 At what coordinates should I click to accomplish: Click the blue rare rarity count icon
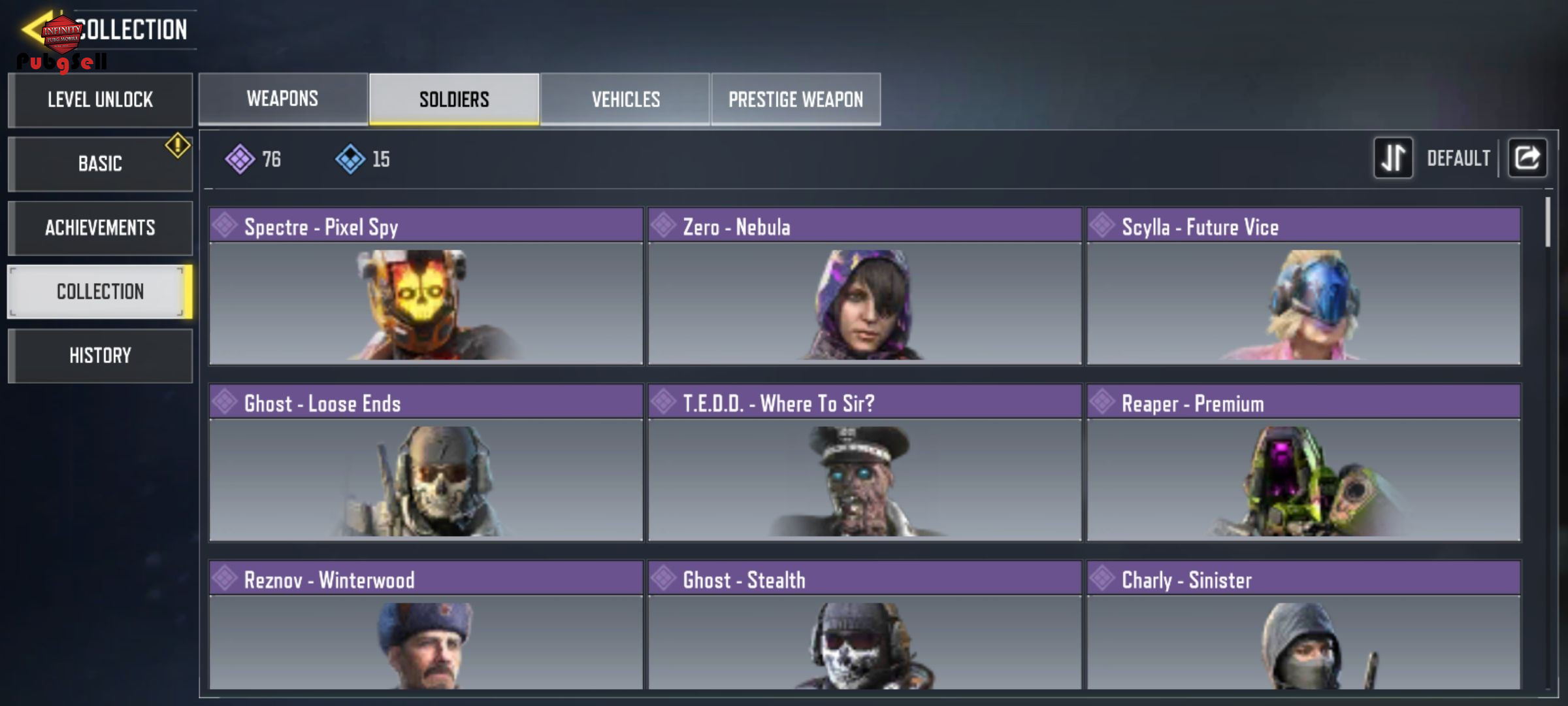pos(350,159)
